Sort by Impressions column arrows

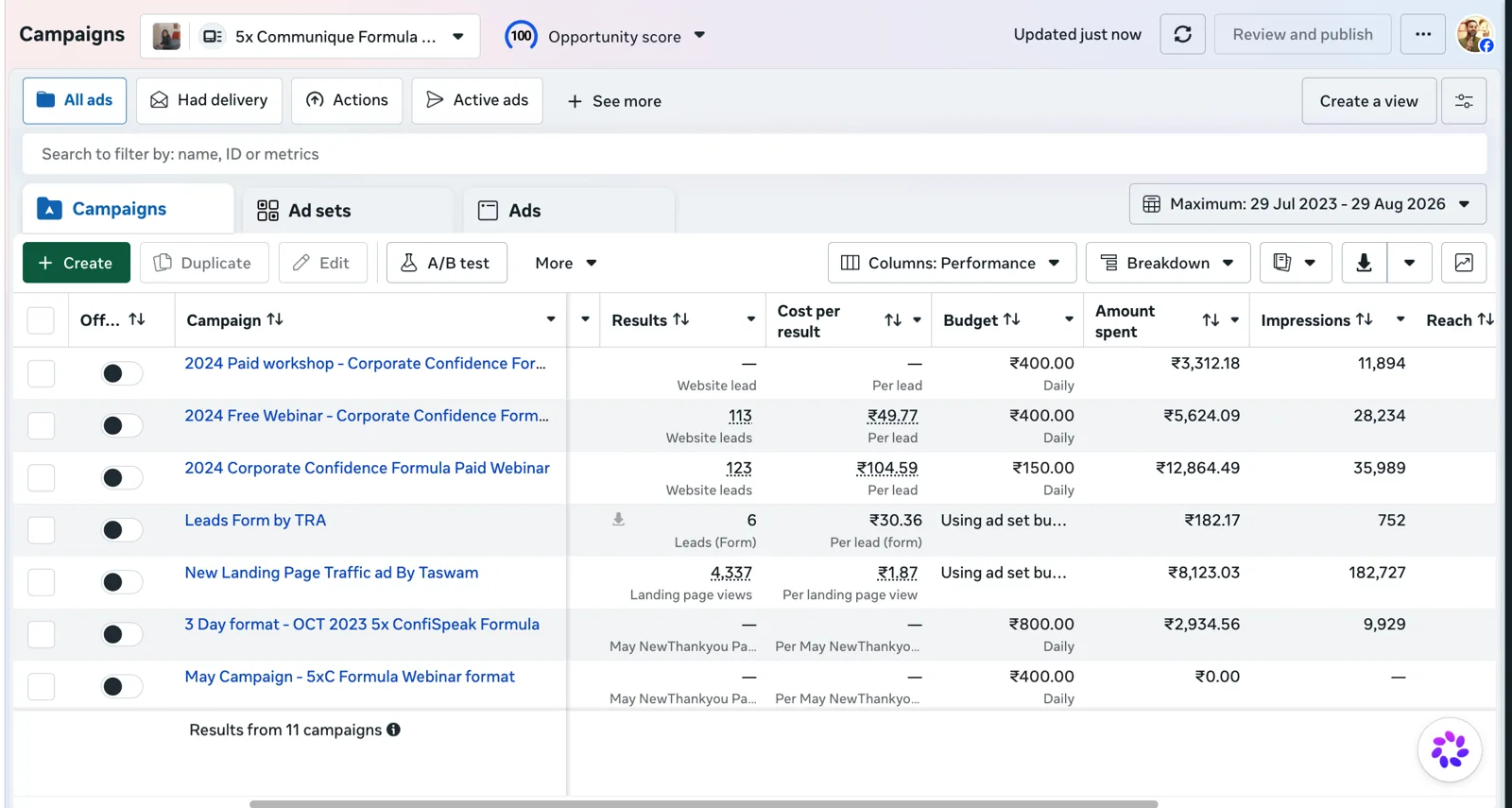(x=1364, y=319)
